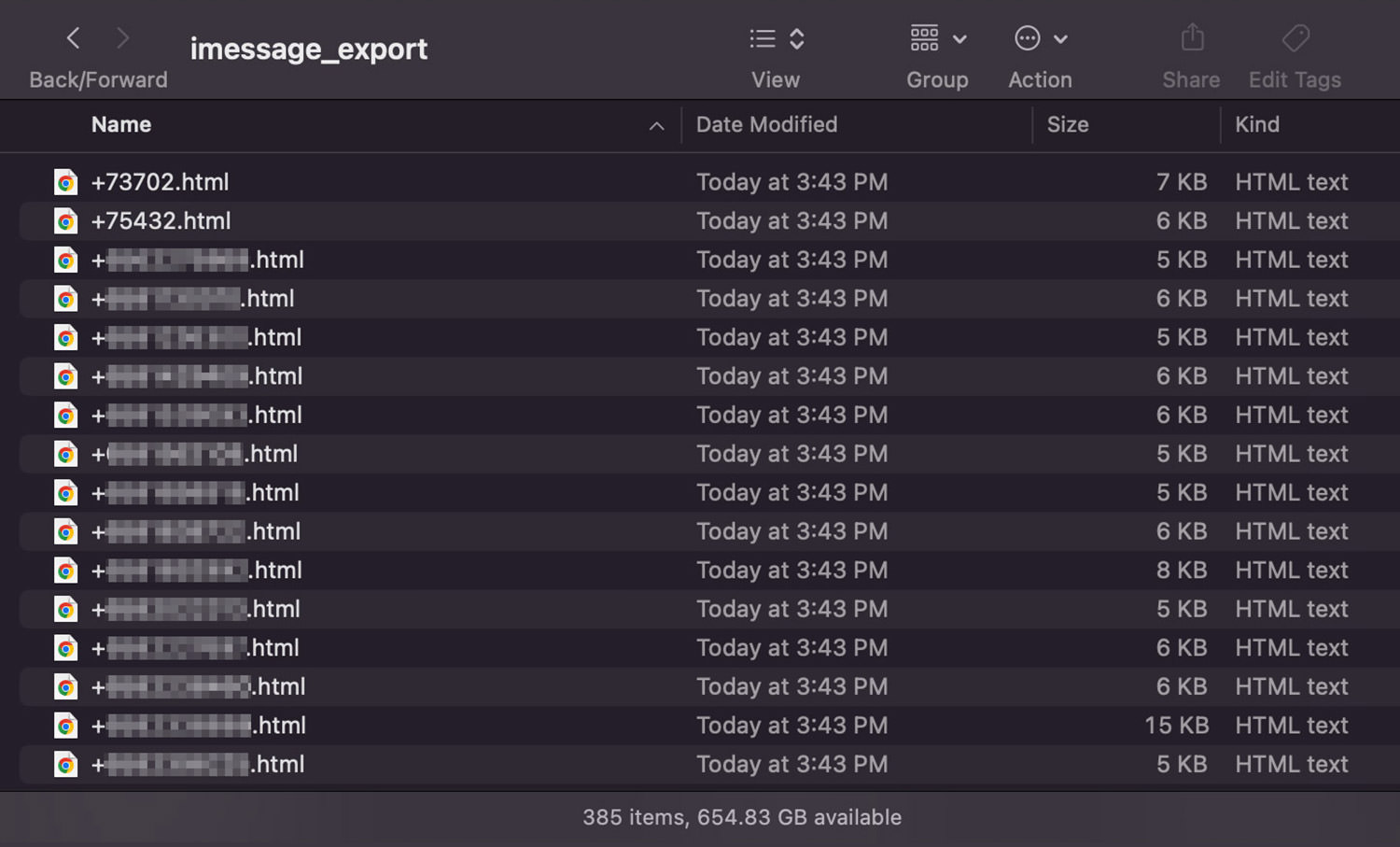Click the 8 KB size cell
Viewport: 1400px width, 847px height.
(1182, 571)
